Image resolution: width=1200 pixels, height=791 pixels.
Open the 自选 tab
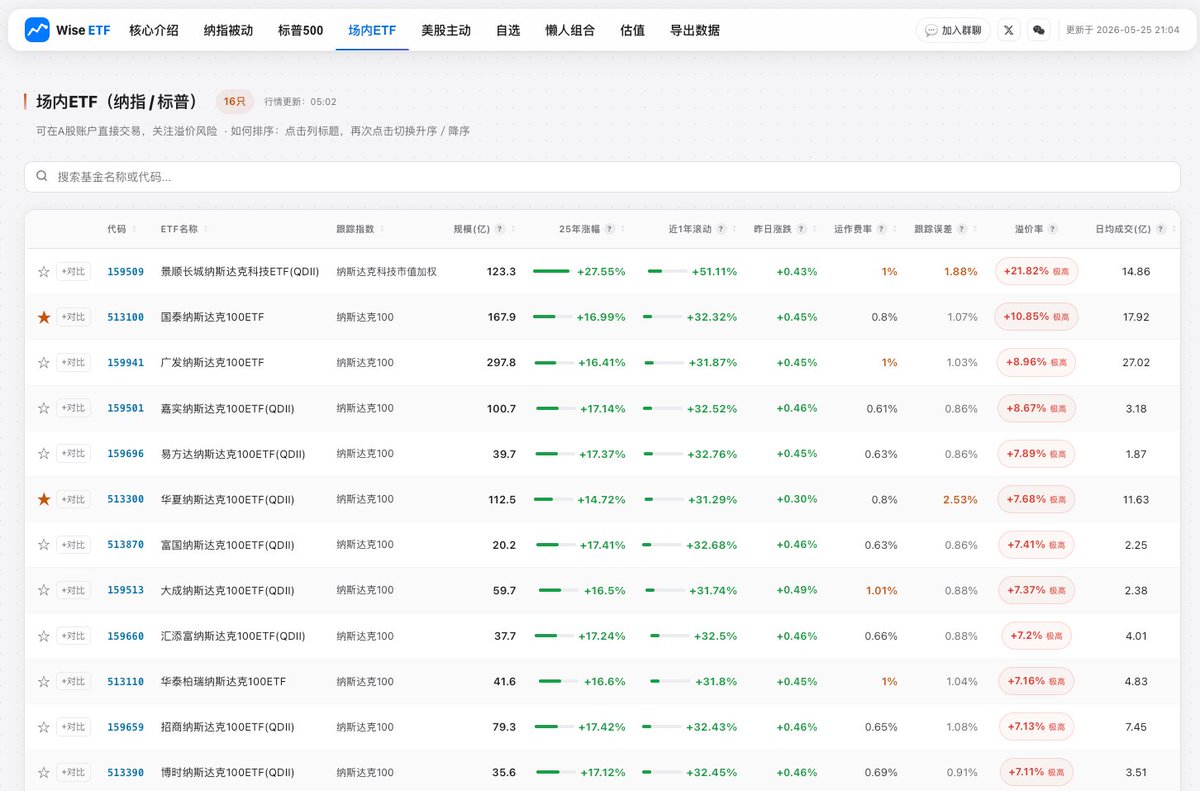click(x=508, y=30)
